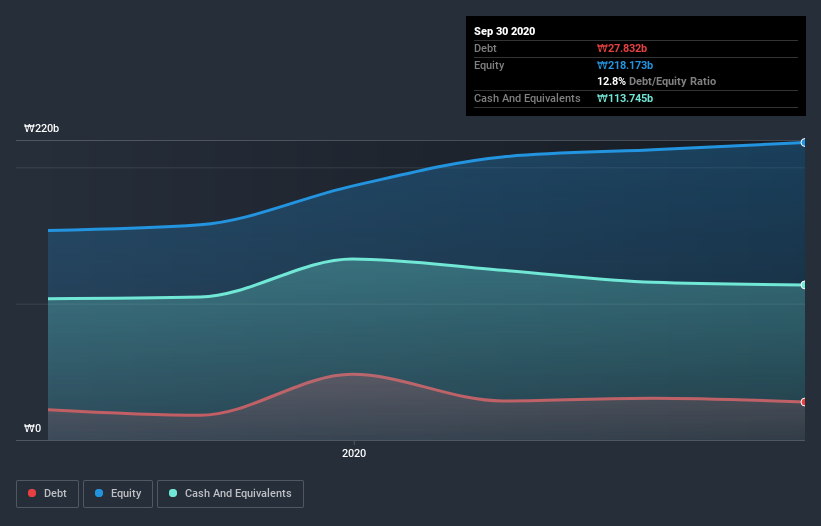Toggle the Equity series legend button
This screenshot has width=821, height=526.
click(x=118, y=494)
